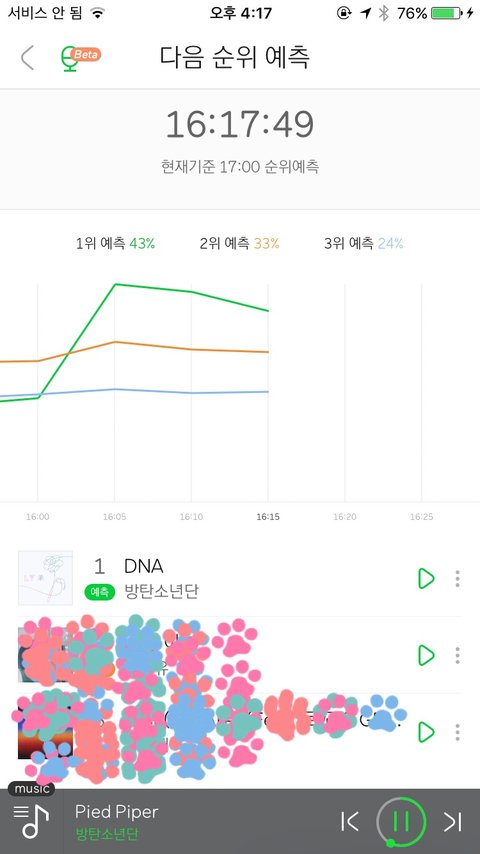Open more options for DNA
Image resolution: width=480 pixels, height=854 pixels.
pos(458,578)
